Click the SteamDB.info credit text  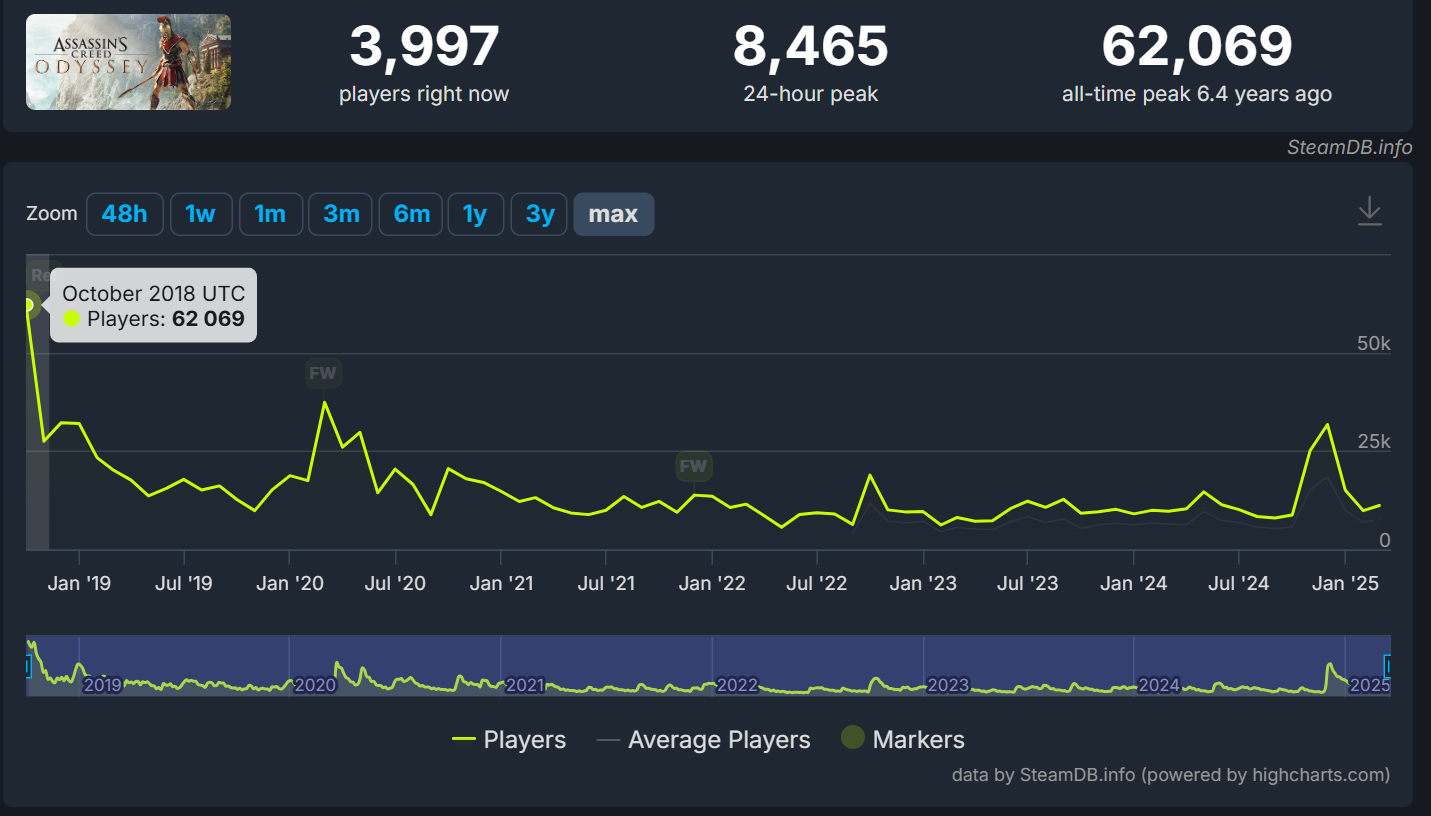tap(1349, 148)
